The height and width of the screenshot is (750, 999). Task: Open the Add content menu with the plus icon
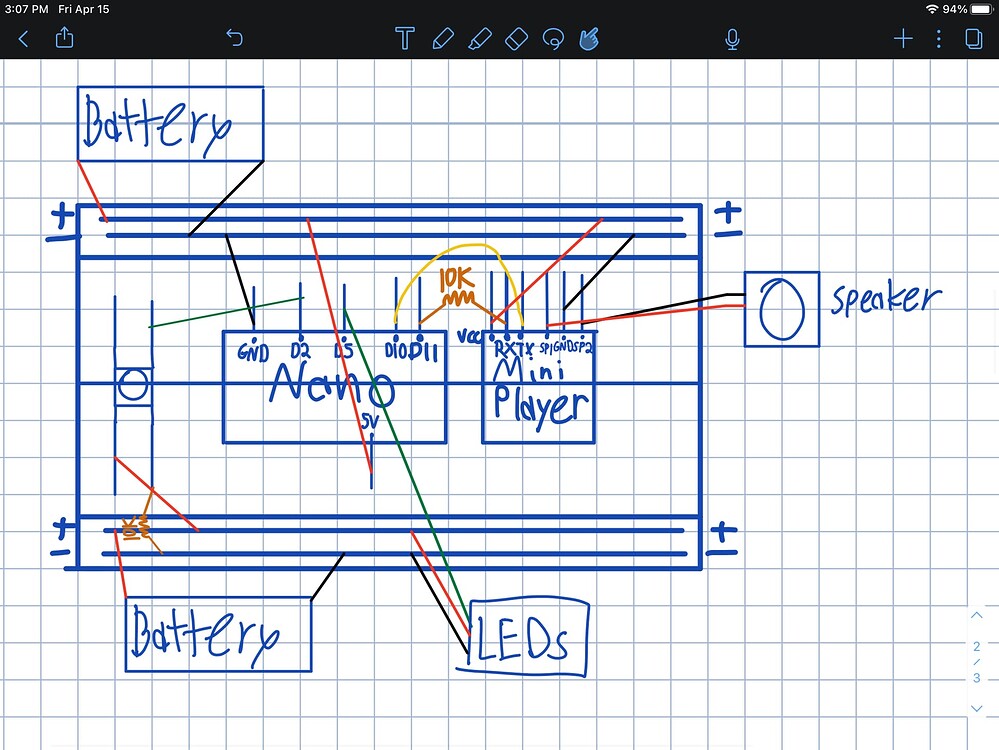click(902, 38)
